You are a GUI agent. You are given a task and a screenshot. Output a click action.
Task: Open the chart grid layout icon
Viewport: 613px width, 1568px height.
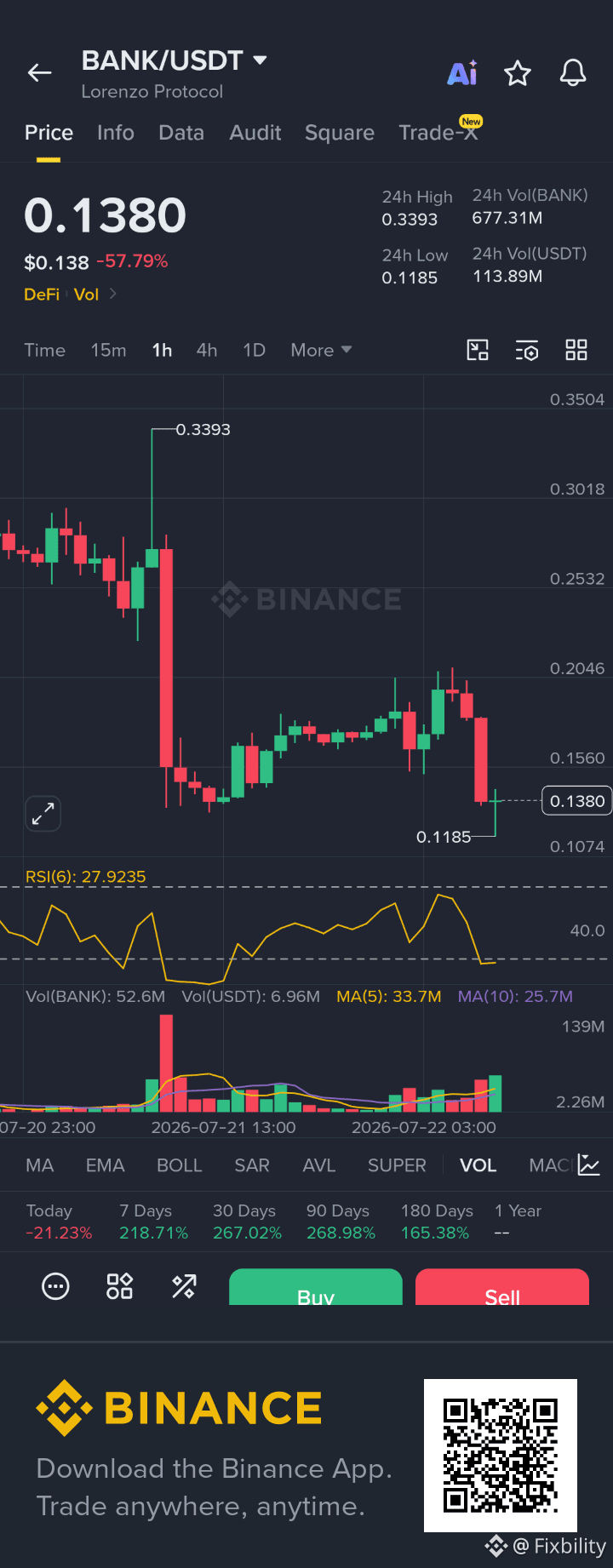[x=576, y=350]
